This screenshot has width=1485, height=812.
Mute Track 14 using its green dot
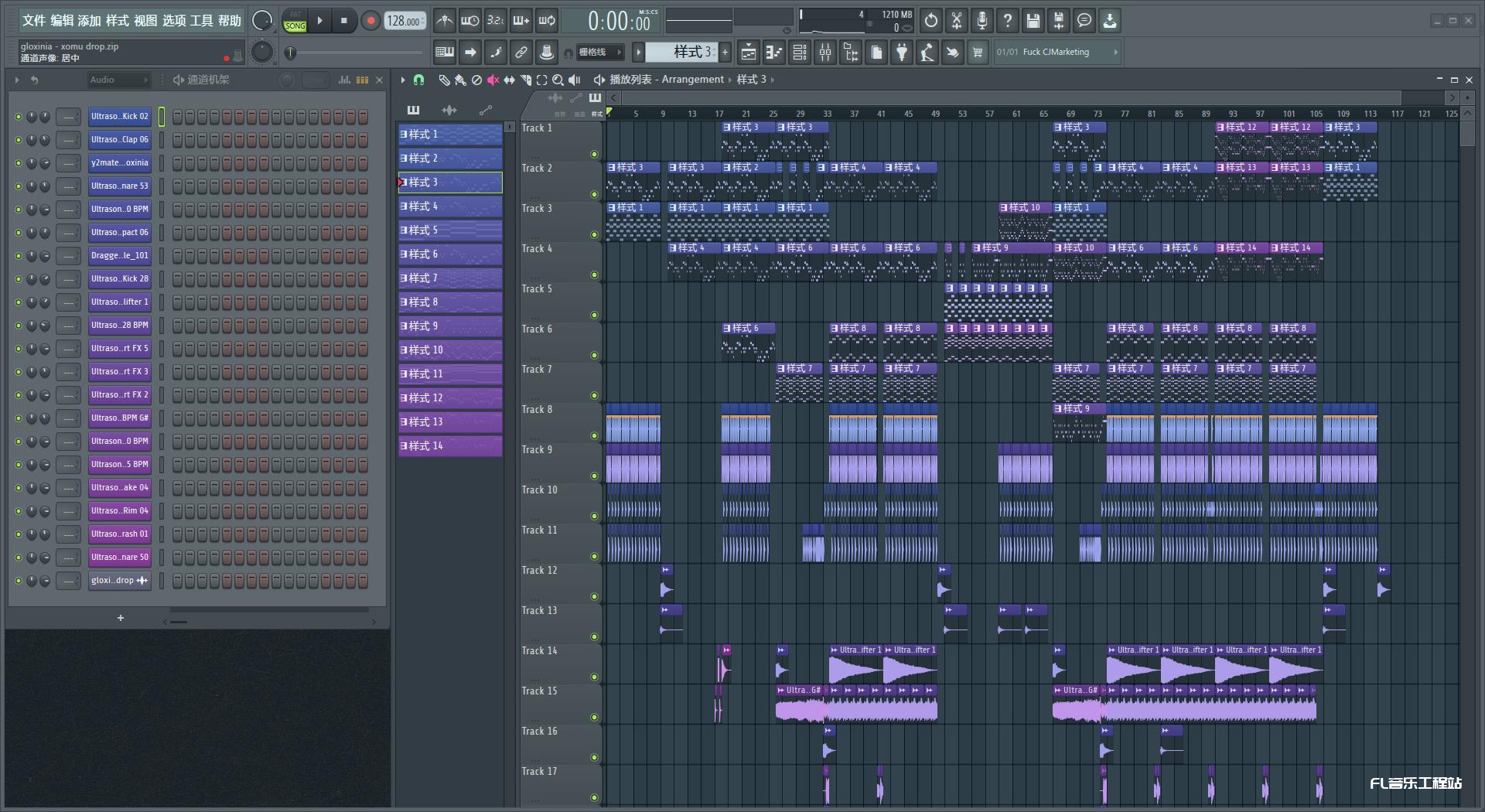click(594, 677)
